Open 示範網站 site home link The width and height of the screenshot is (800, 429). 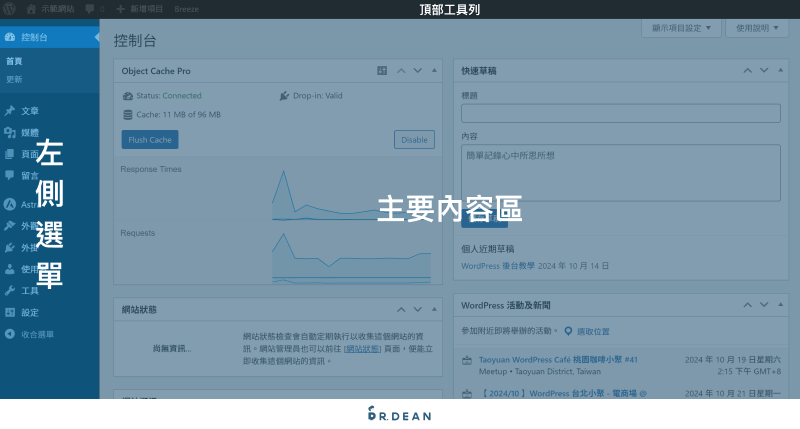[50, 9]
